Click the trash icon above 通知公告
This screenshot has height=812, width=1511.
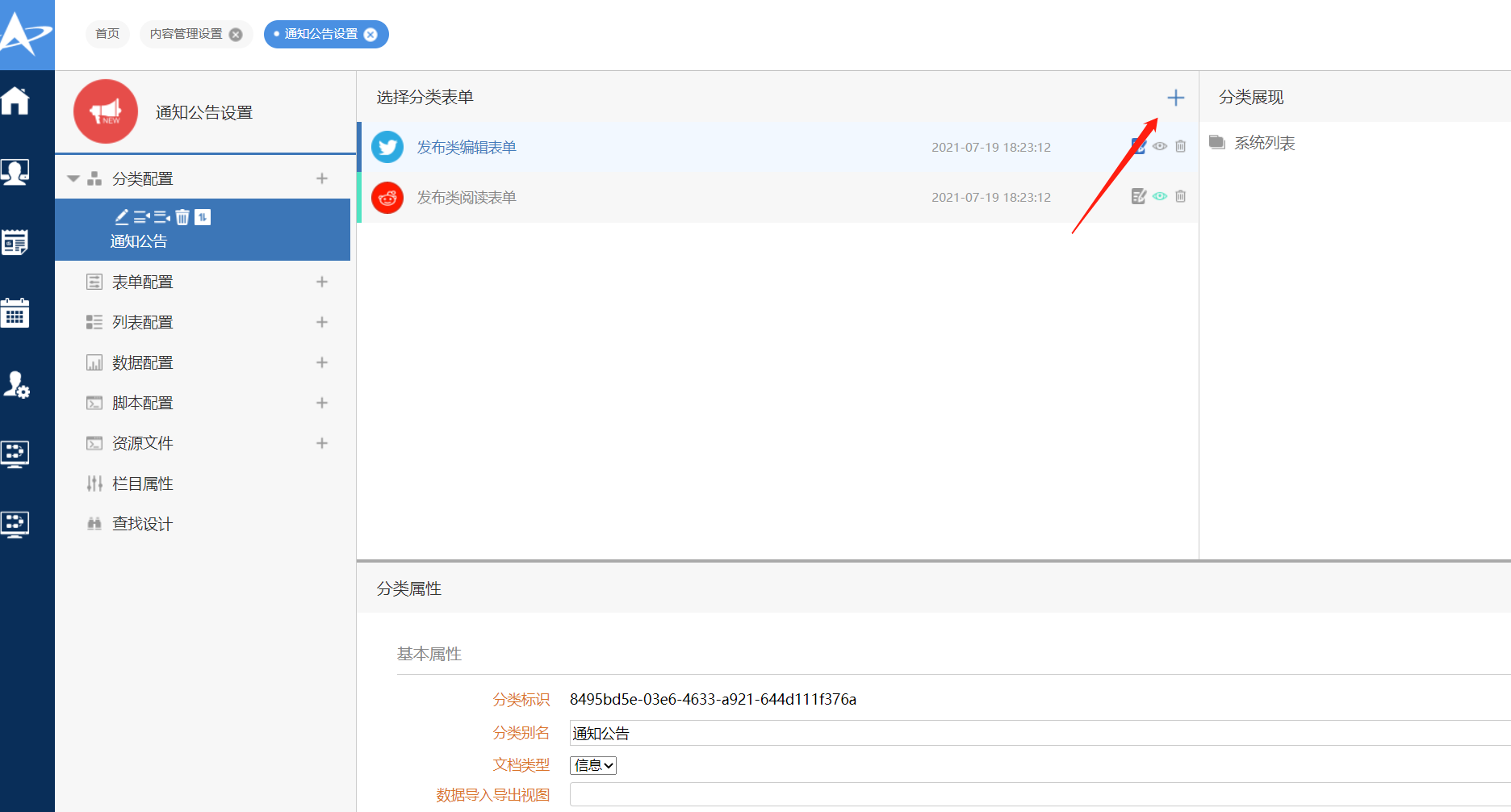click(182, 216)
